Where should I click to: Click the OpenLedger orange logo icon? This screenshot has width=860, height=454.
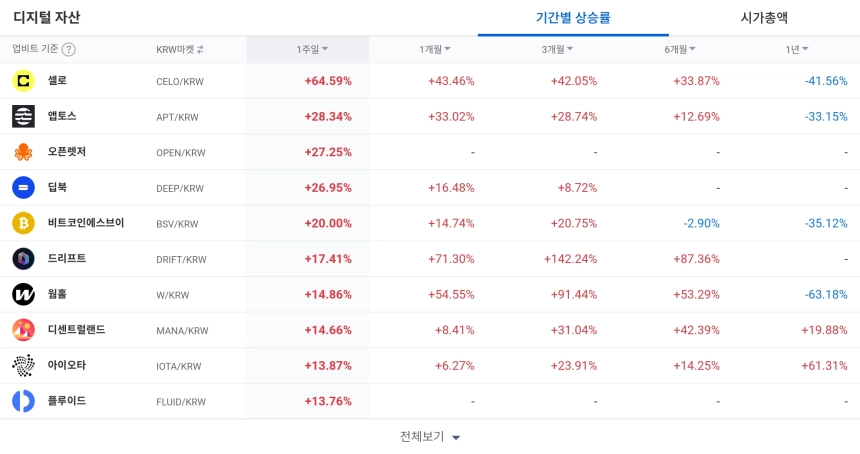click(x=23, y=152)
